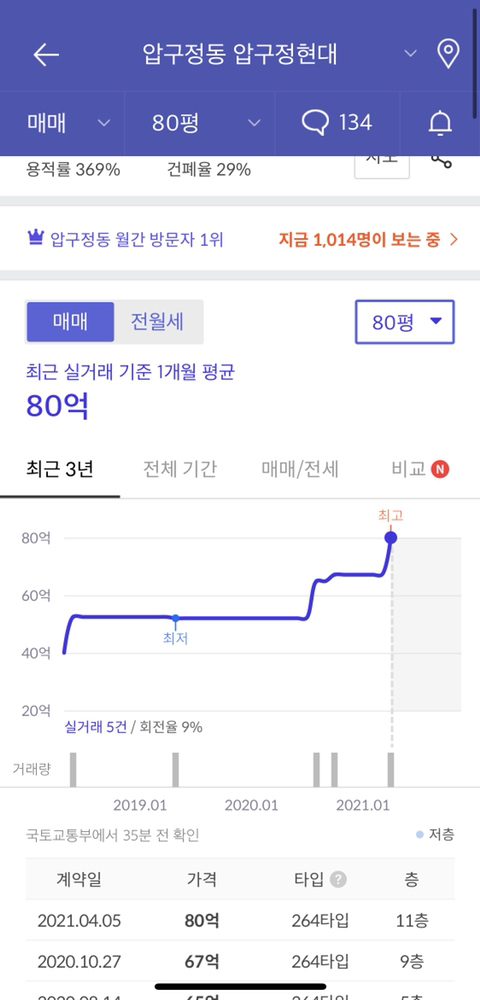
Task: Switch to the 전월세 toggle
Action: [157, 322]
